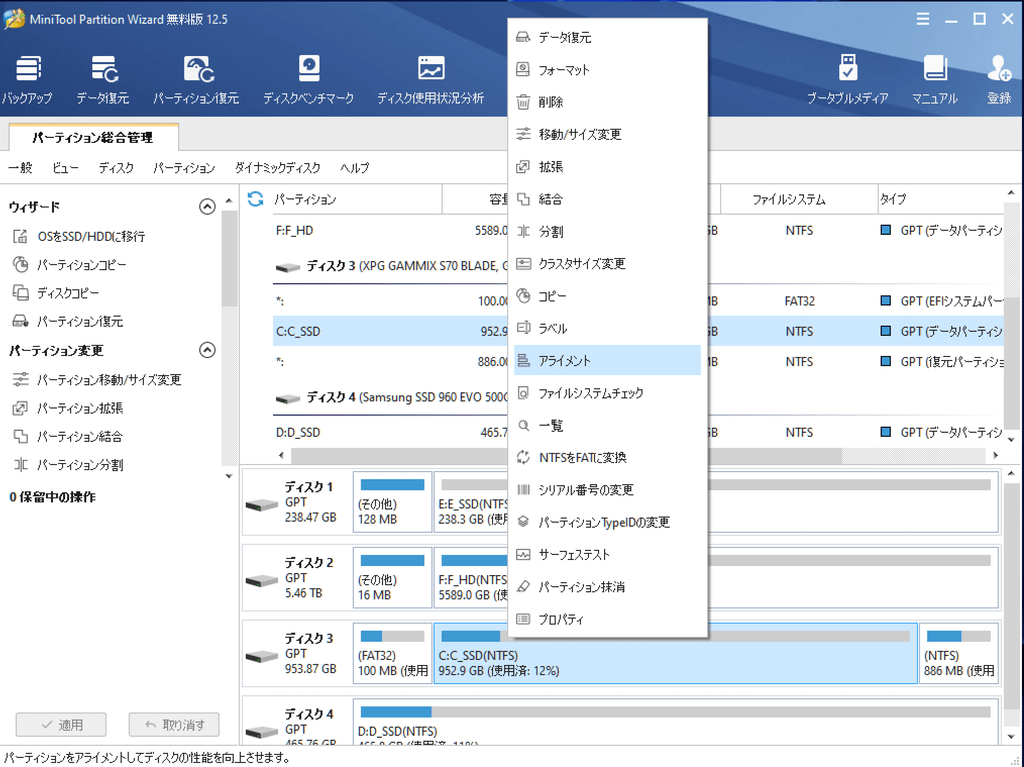Choose パーティション拡張 in the sidebar
The image size is (1024, 767).
click(x=68, y=408)
